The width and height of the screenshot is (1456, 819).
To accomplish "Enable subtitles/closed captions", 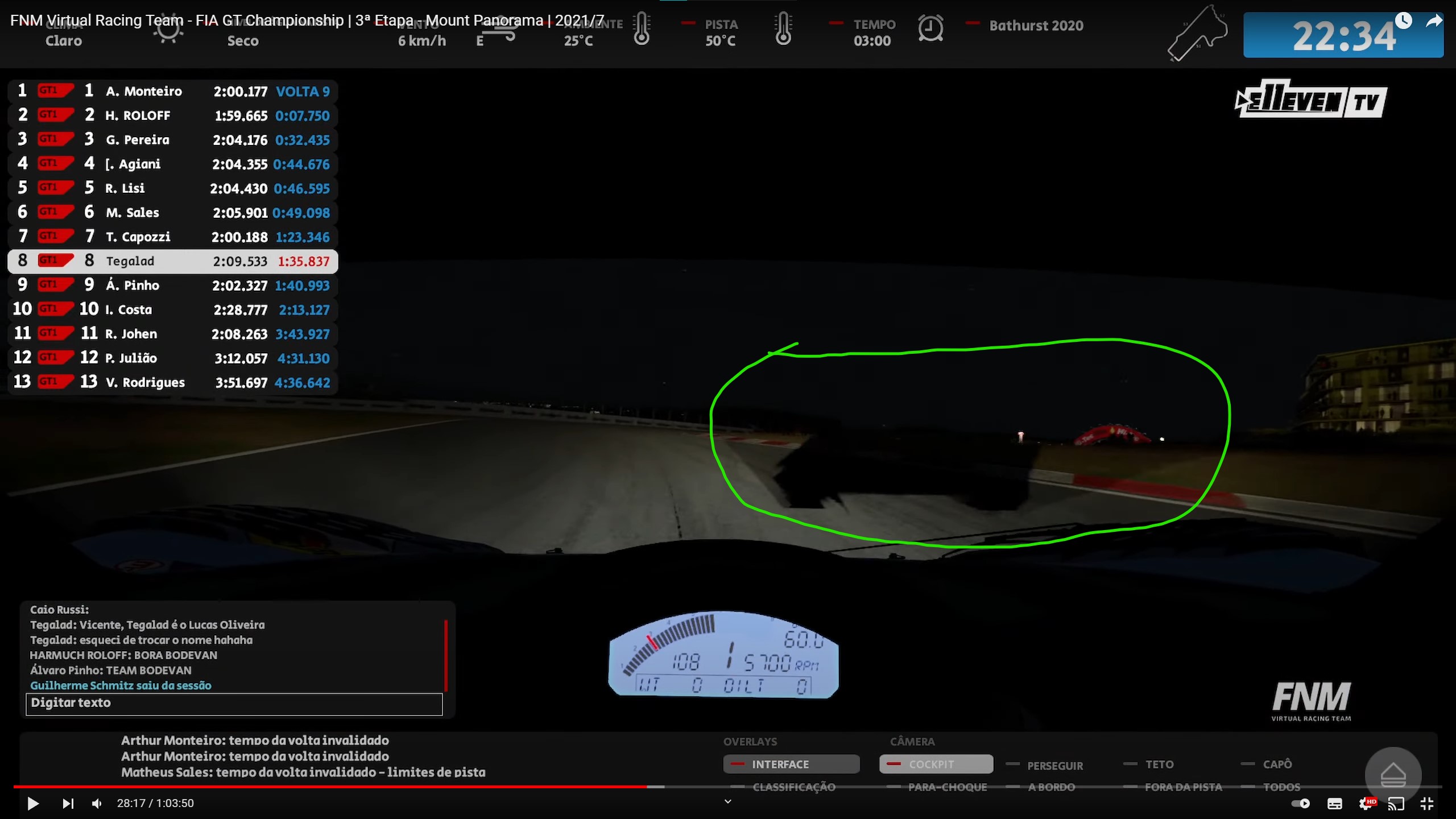I will click(1334, 803).
